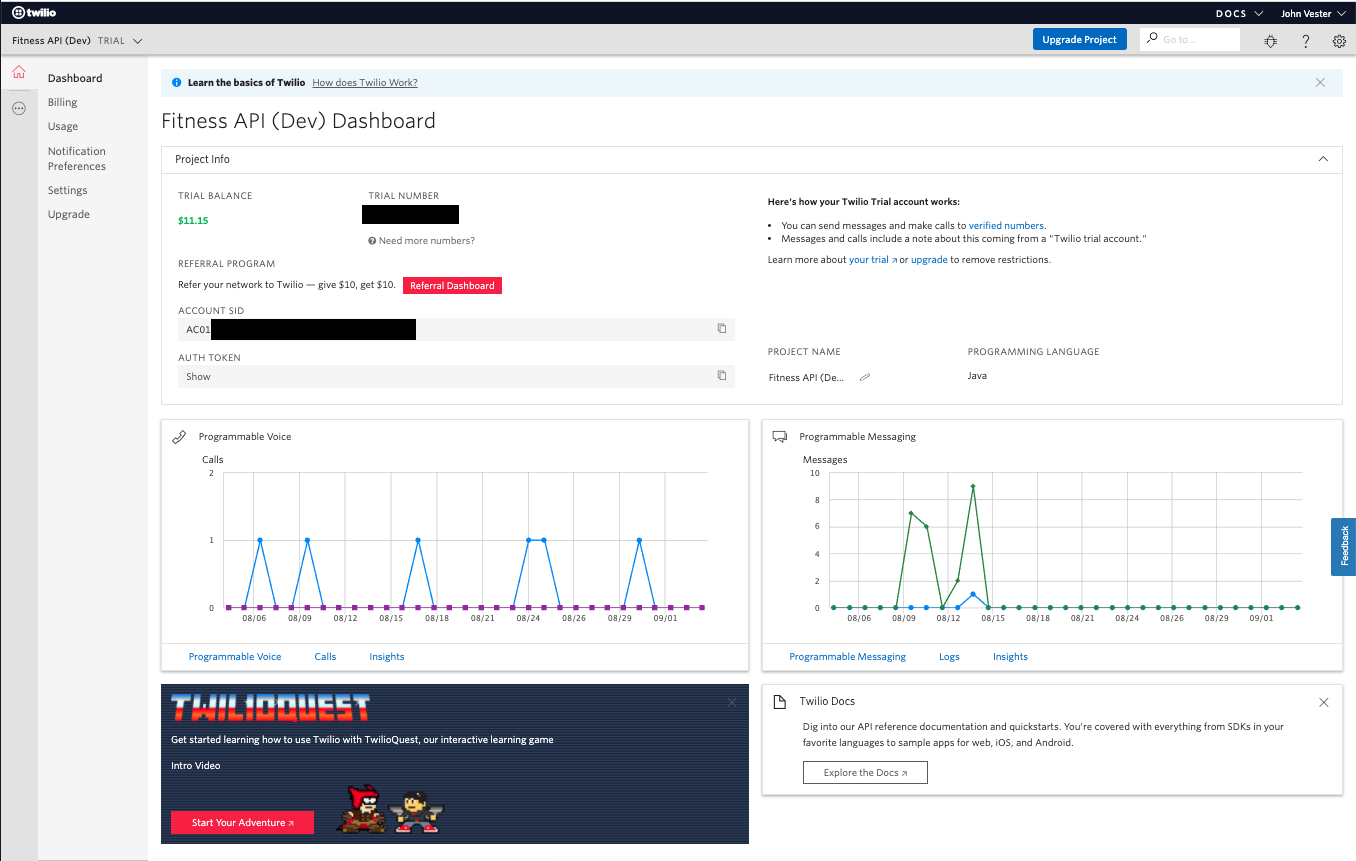This screenshot has width=1356, height=861.
Task: Edit the project name pencil icon
Action: click(x=865, y=377)
